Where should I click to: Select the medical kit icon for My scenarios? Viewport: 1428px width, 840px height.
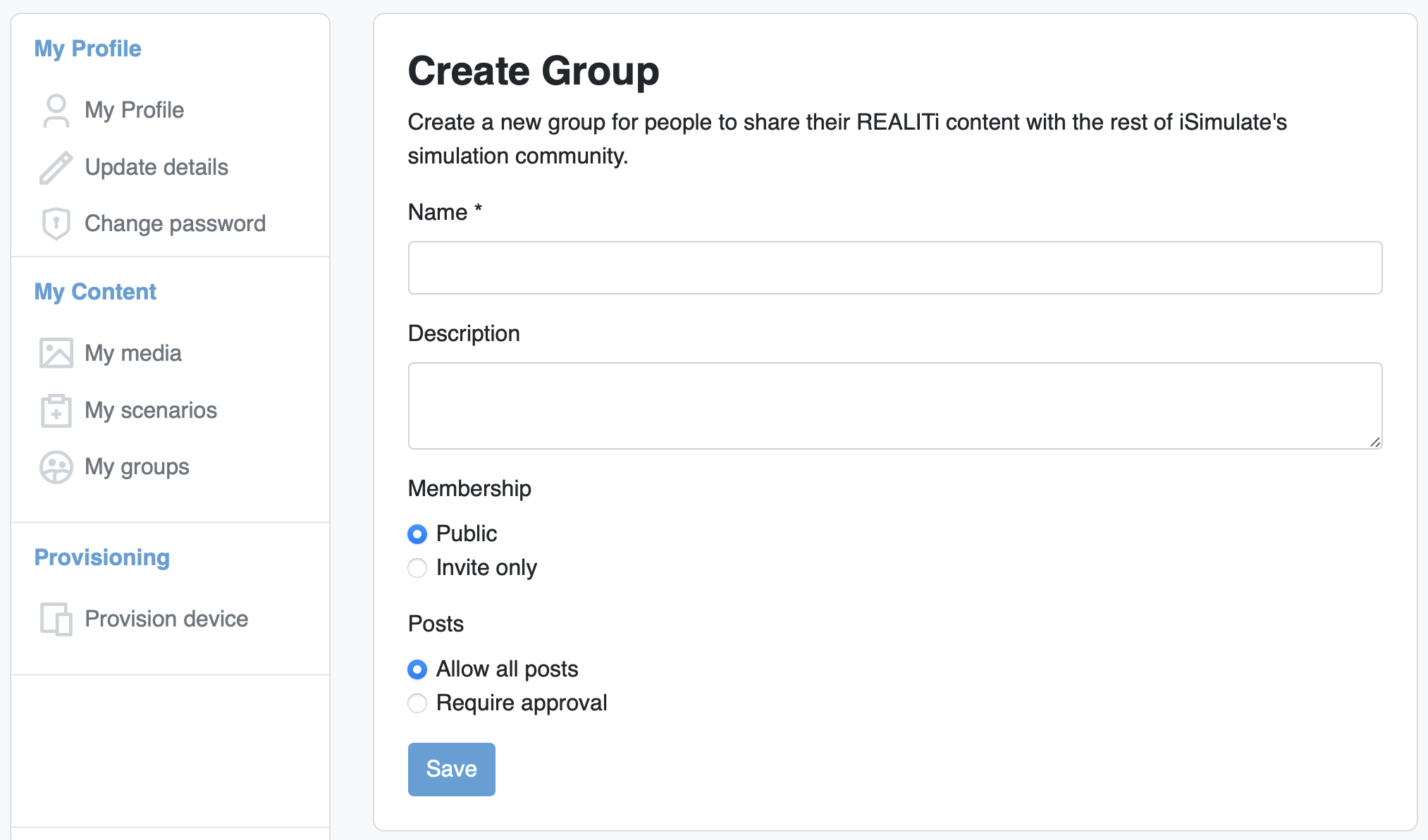pos(56,410)
